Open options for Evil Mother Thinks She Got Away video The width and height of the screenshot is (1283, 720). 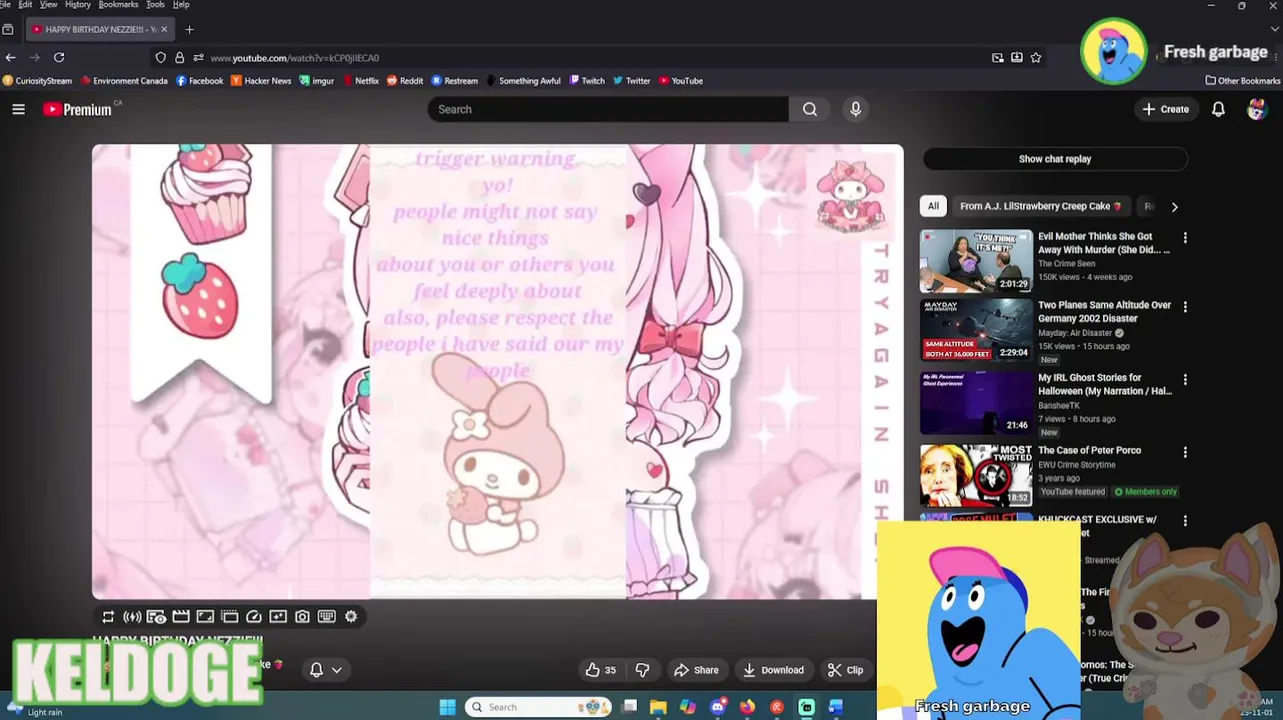(x=1185, y=238)
